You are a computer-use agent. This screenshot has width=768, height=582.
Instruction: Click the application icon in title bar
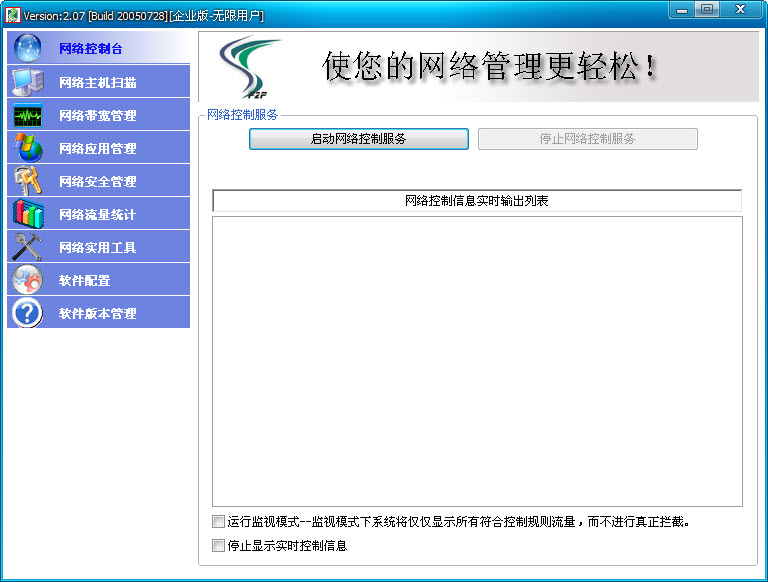(x=13, y=15)
